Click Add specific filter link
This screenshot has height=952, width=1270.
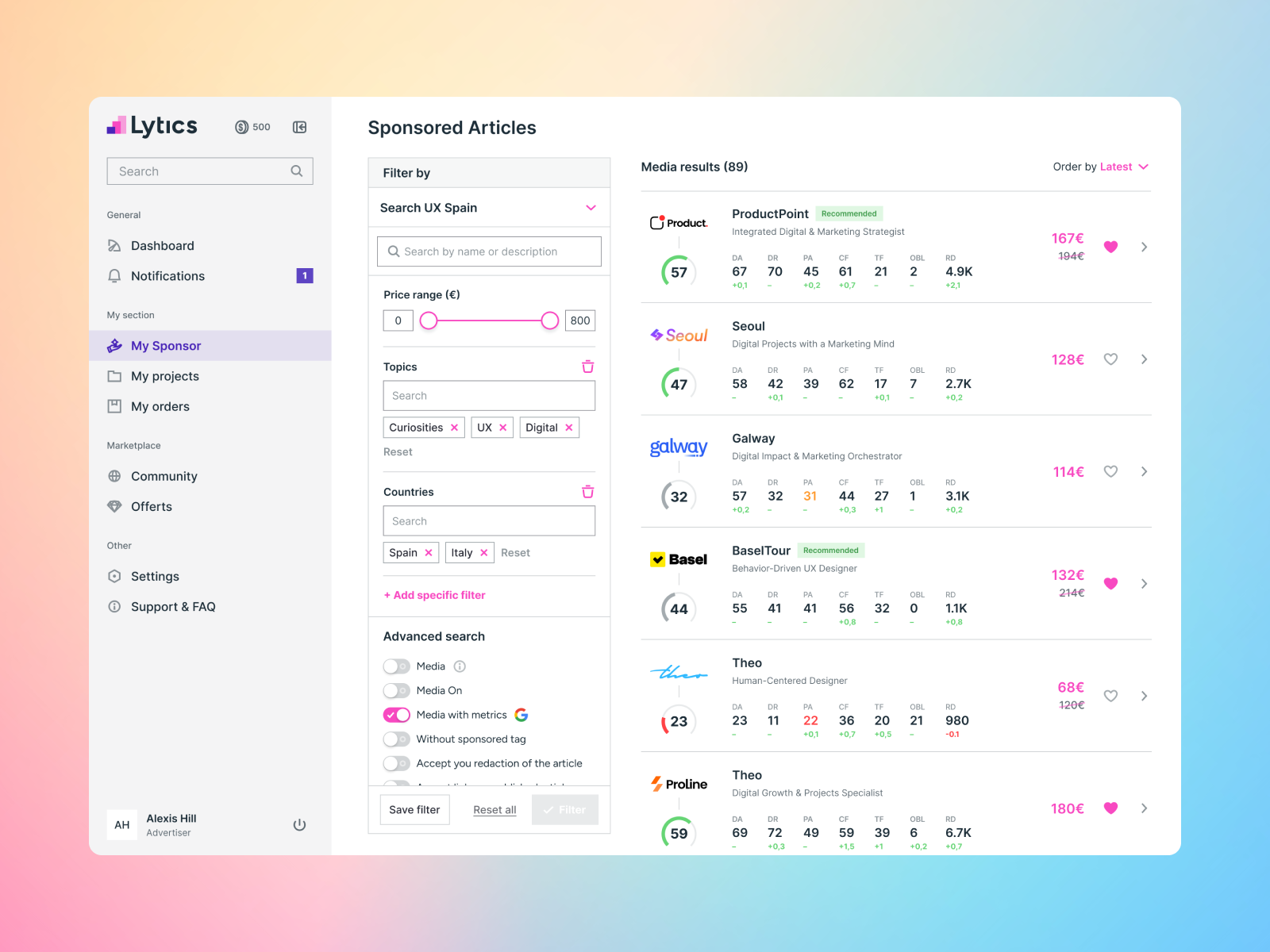(435, 595)
